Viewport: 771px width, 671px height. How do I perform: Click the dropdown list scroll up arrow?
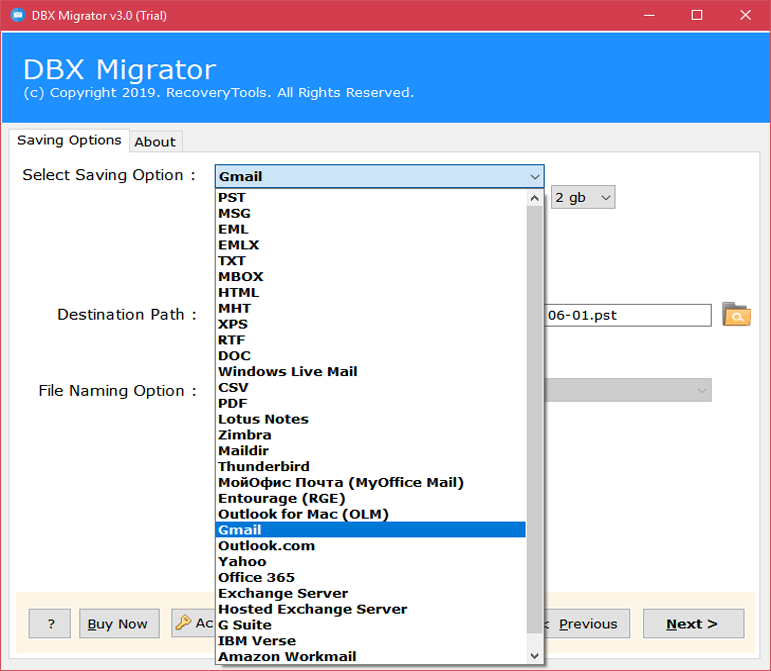(x=534, y=198)
